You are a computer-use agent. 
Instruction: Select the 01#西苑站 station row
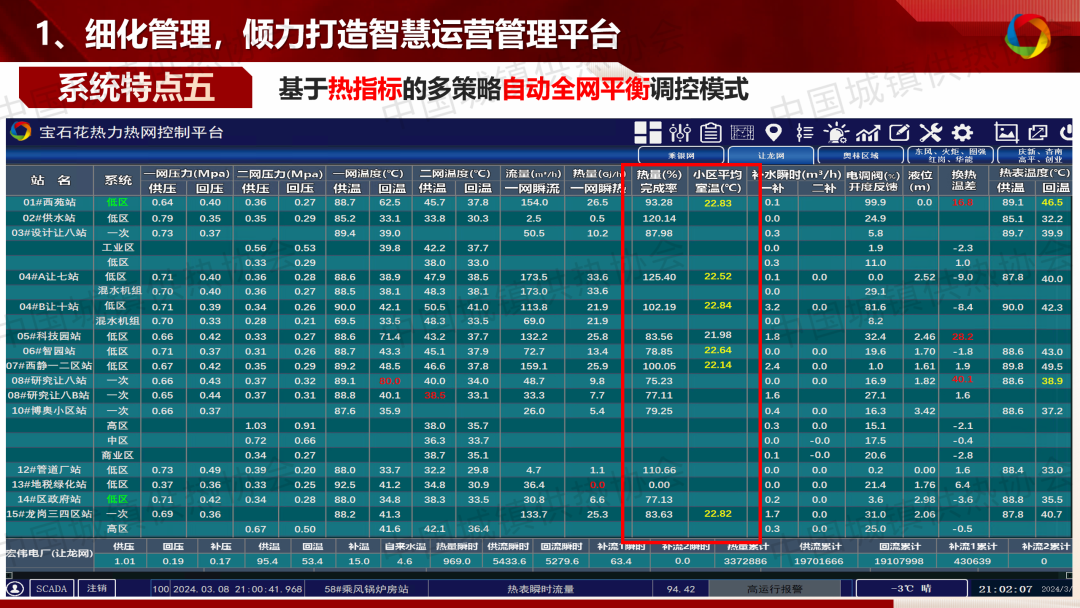click(49, 202)
